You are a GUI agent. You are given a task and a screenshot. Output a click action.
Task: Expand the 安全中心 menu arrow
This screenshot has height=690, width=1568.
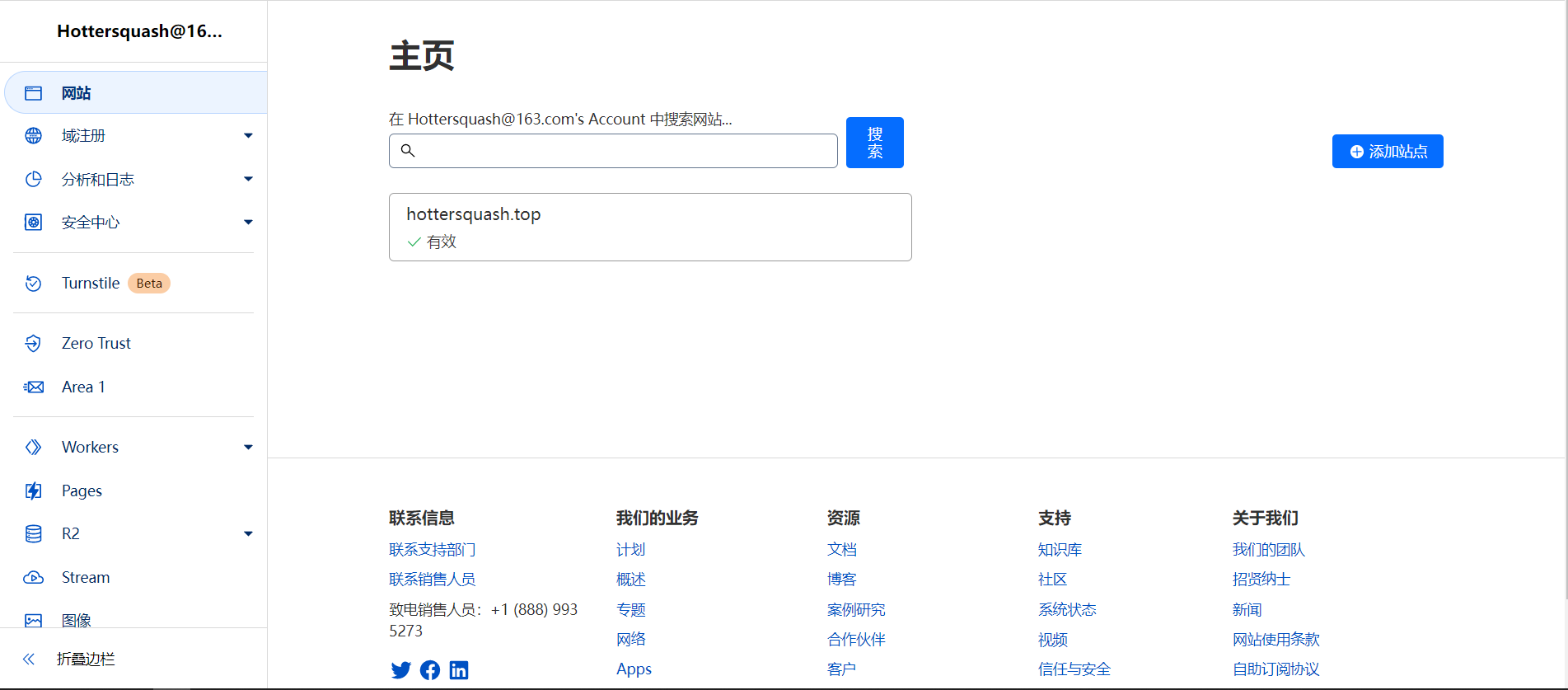(x=248, y=222)
